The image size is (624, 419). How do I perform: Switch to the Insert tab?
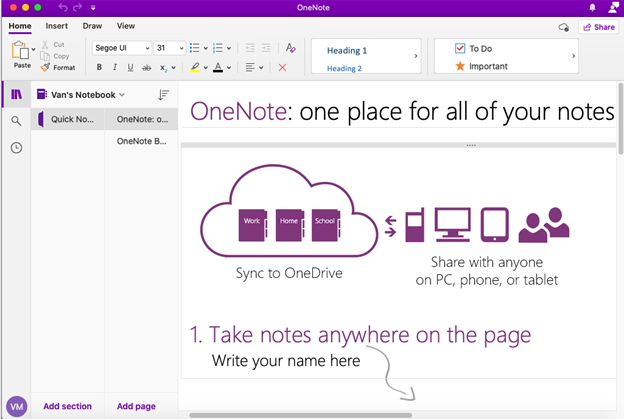click(57, 26)
